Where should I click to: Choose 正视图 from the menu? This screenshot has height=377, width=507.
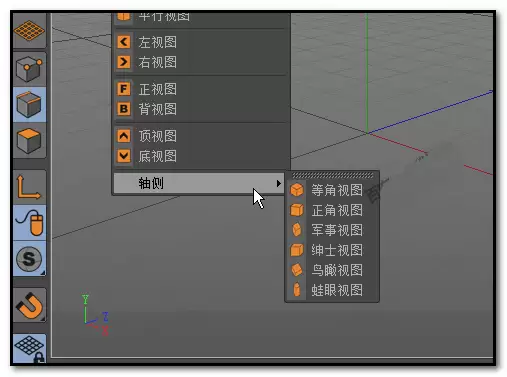click(x=200, y=89)
